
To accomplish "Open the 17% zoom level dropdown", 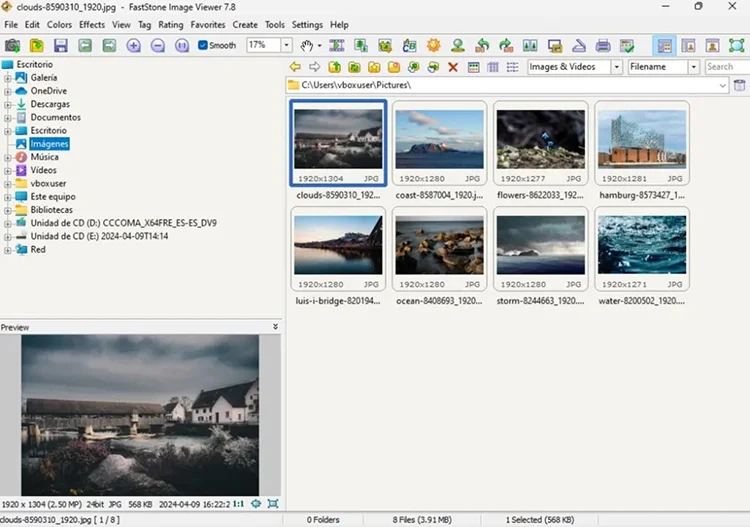I will (287, 45).
